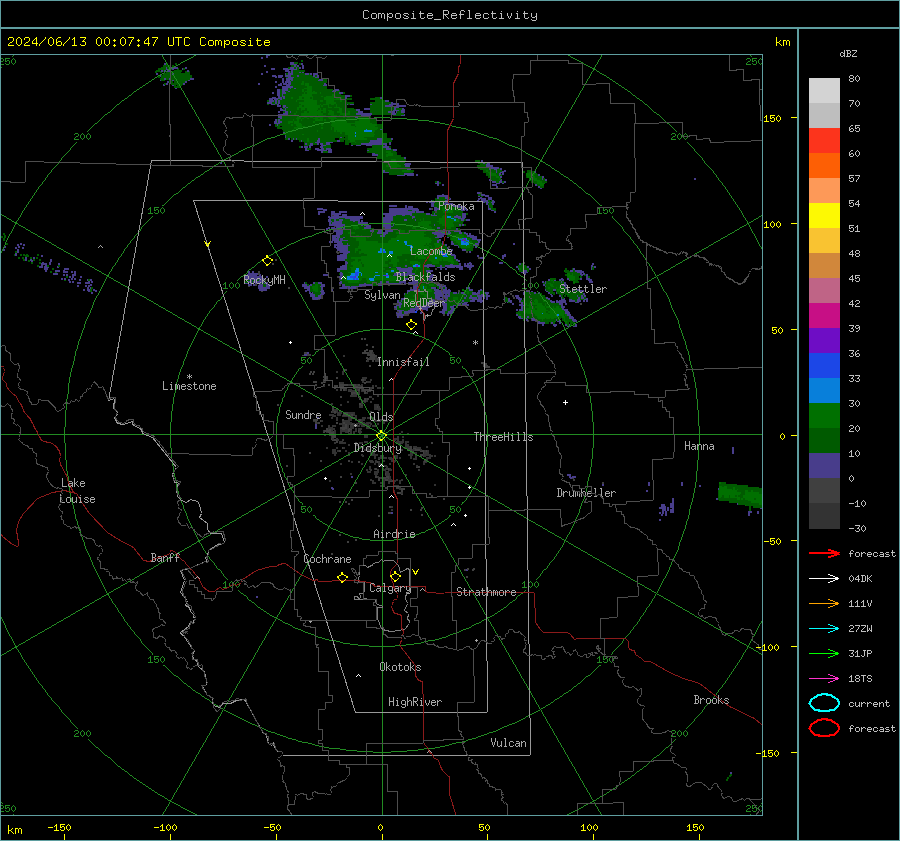The image size is (900, 841).
Task: Click the Innisfail label
Action: [x=403, y=362]
